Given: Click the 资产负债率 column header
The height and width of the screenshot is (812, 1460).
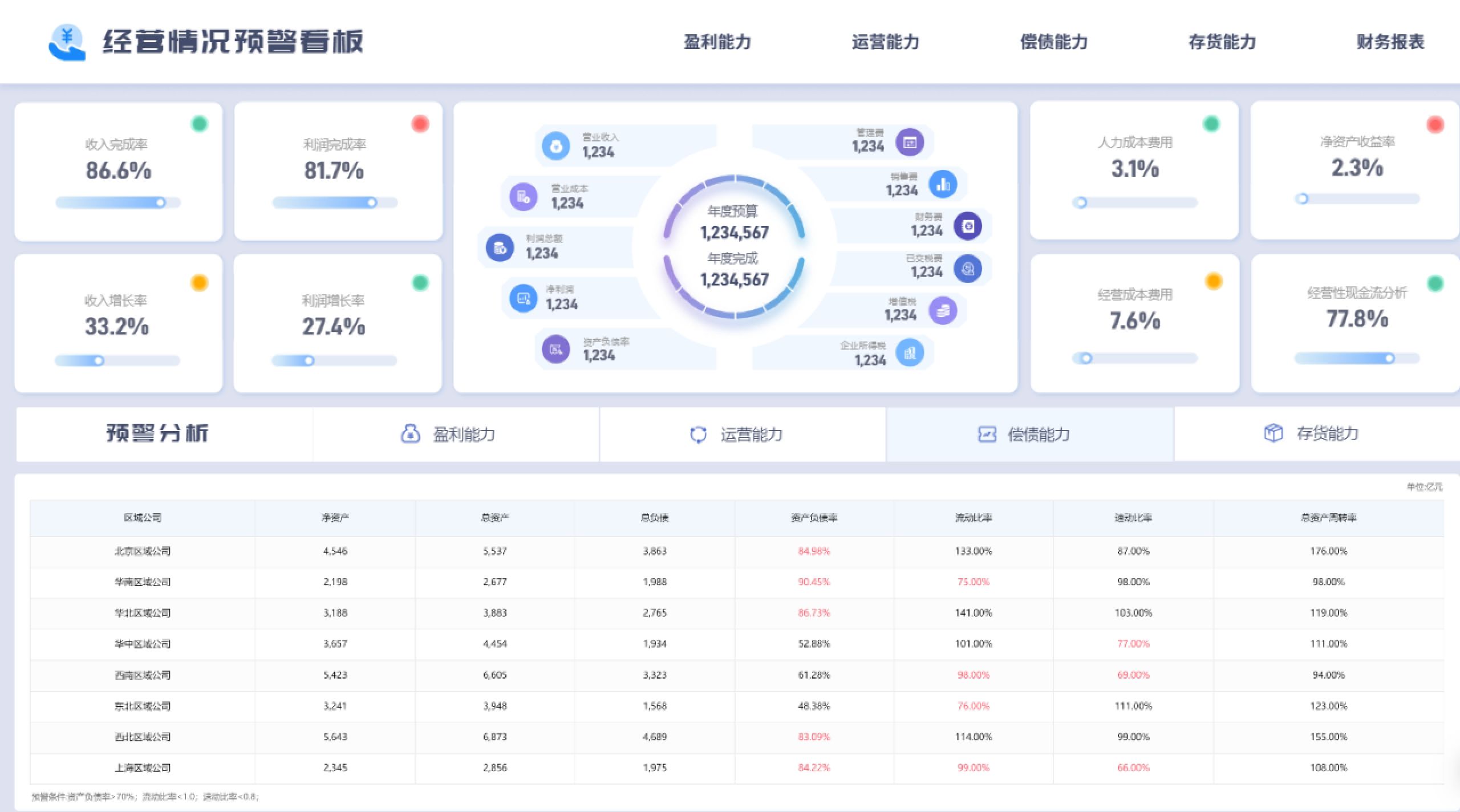Looking at the screenshot, I should coord(814,518).
